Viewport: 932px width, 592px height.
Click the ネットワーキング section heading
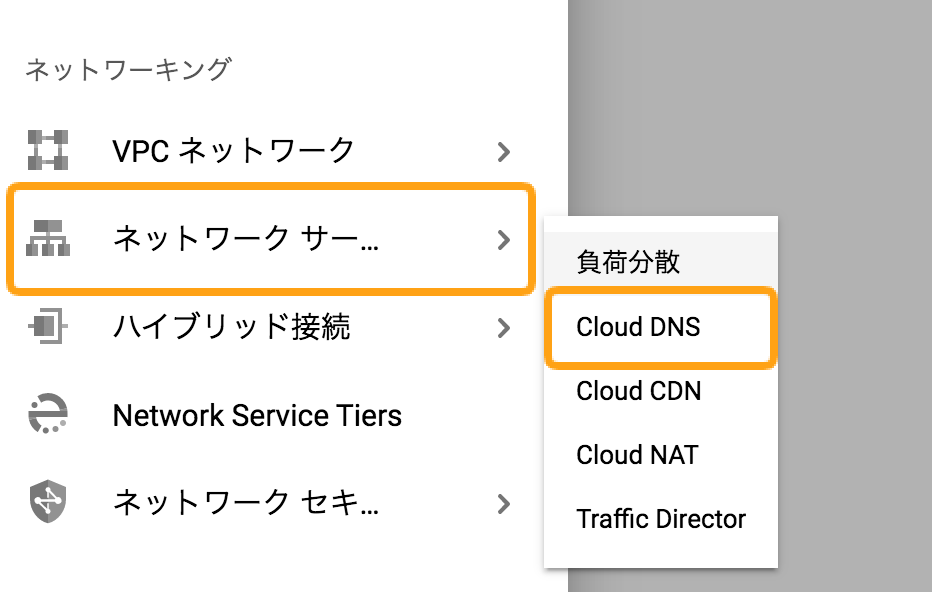[x=128, y=70]
